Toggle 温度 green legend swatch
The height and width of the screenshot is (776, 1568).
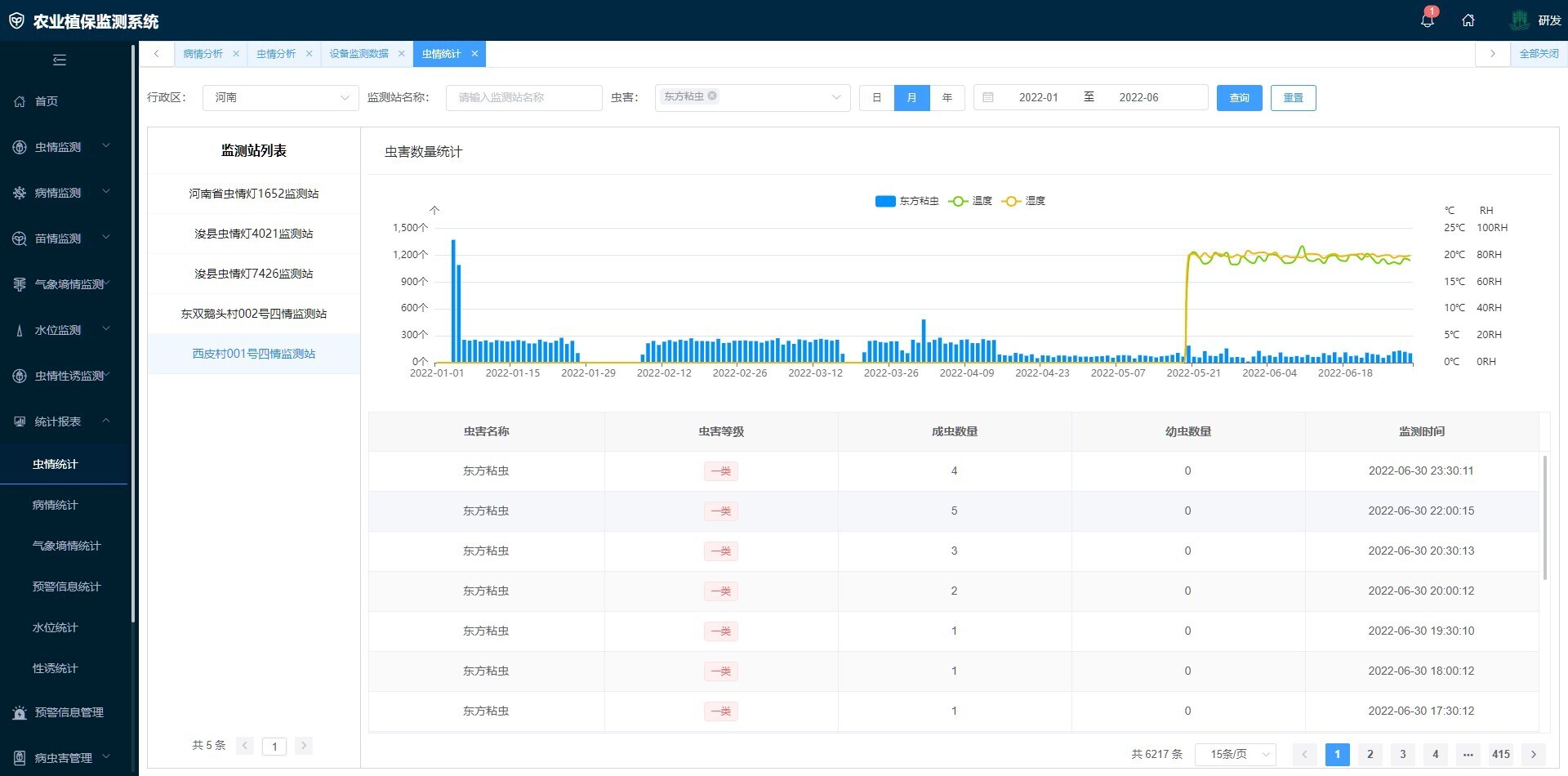point(958,201)
